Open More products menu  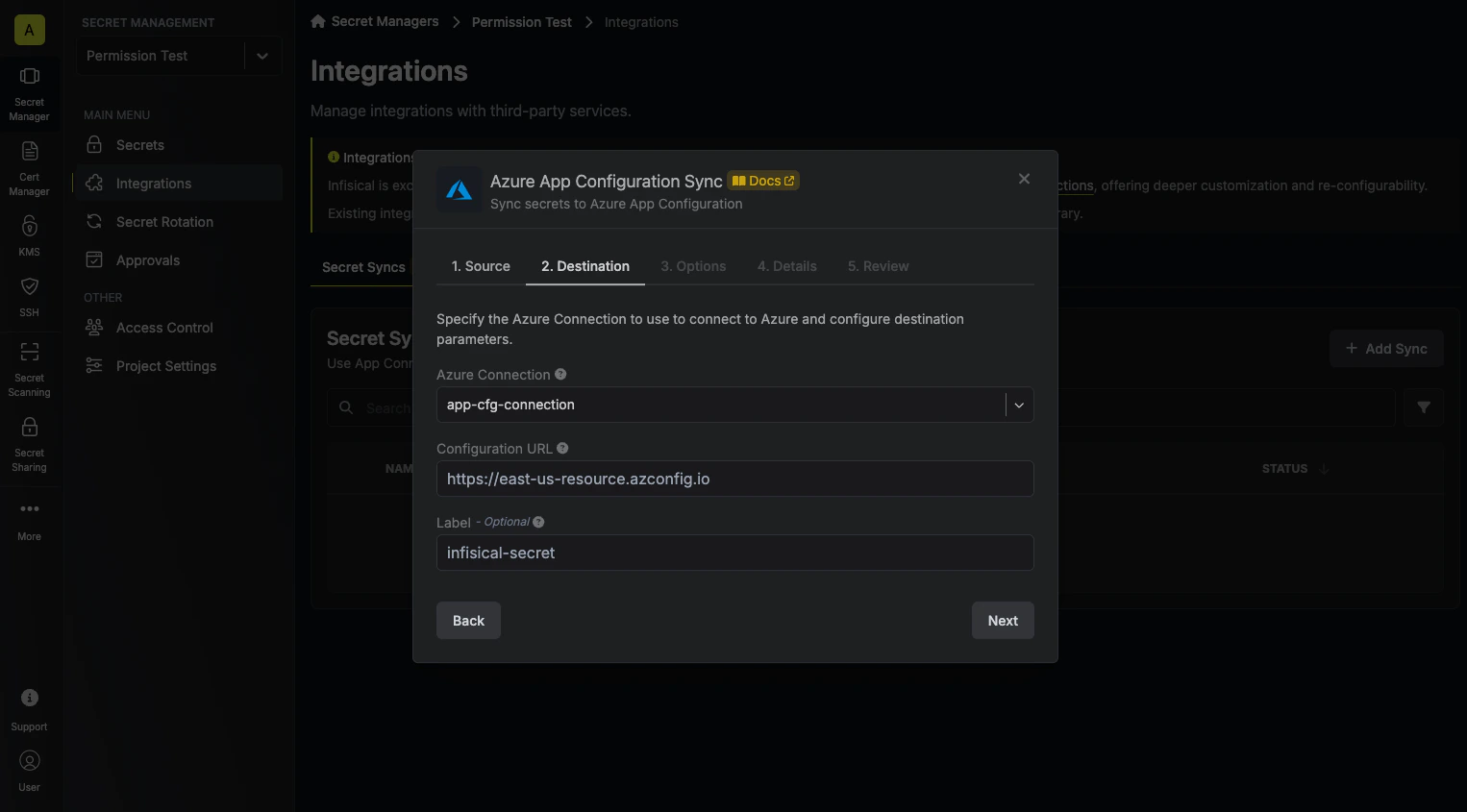(30, 520)
